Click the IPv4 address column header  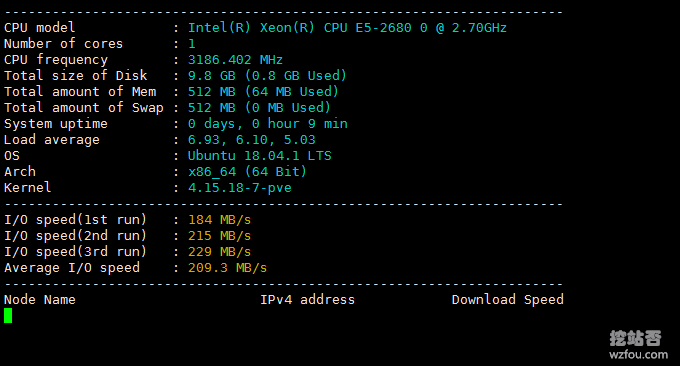pos(307,300)
